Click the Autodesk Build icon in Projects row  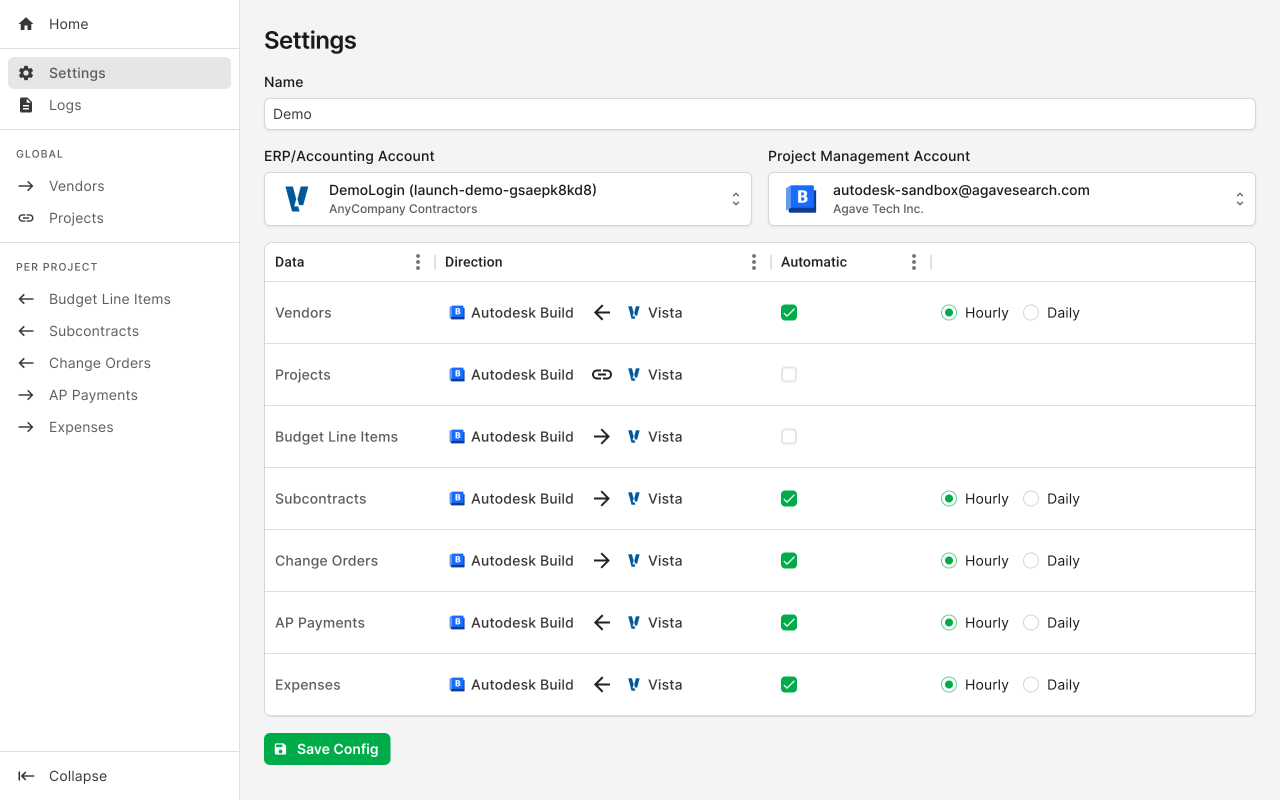click(x=457, y=375)
